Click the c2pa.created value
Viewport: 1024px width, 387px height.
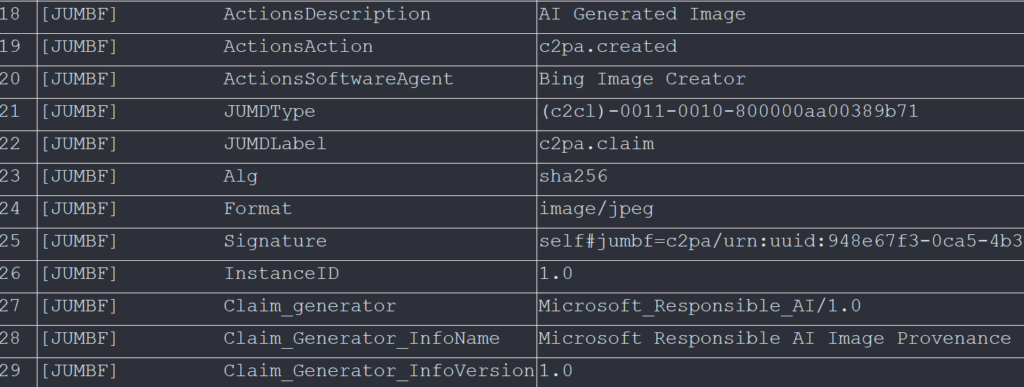608,47
